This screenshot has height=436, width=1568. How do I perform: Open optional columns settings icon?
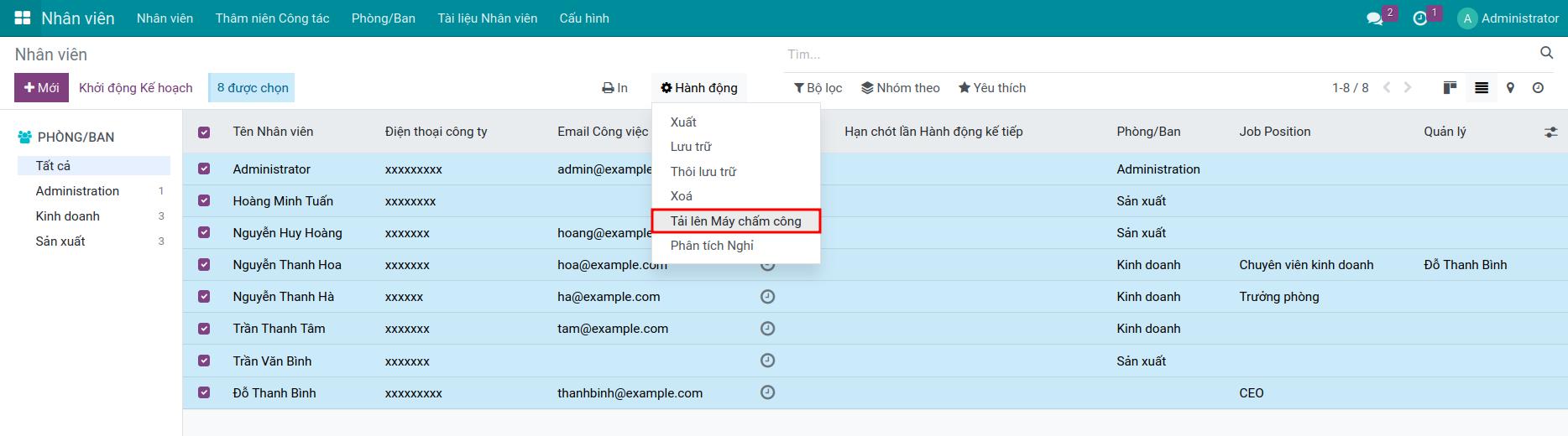[1550, 132]
